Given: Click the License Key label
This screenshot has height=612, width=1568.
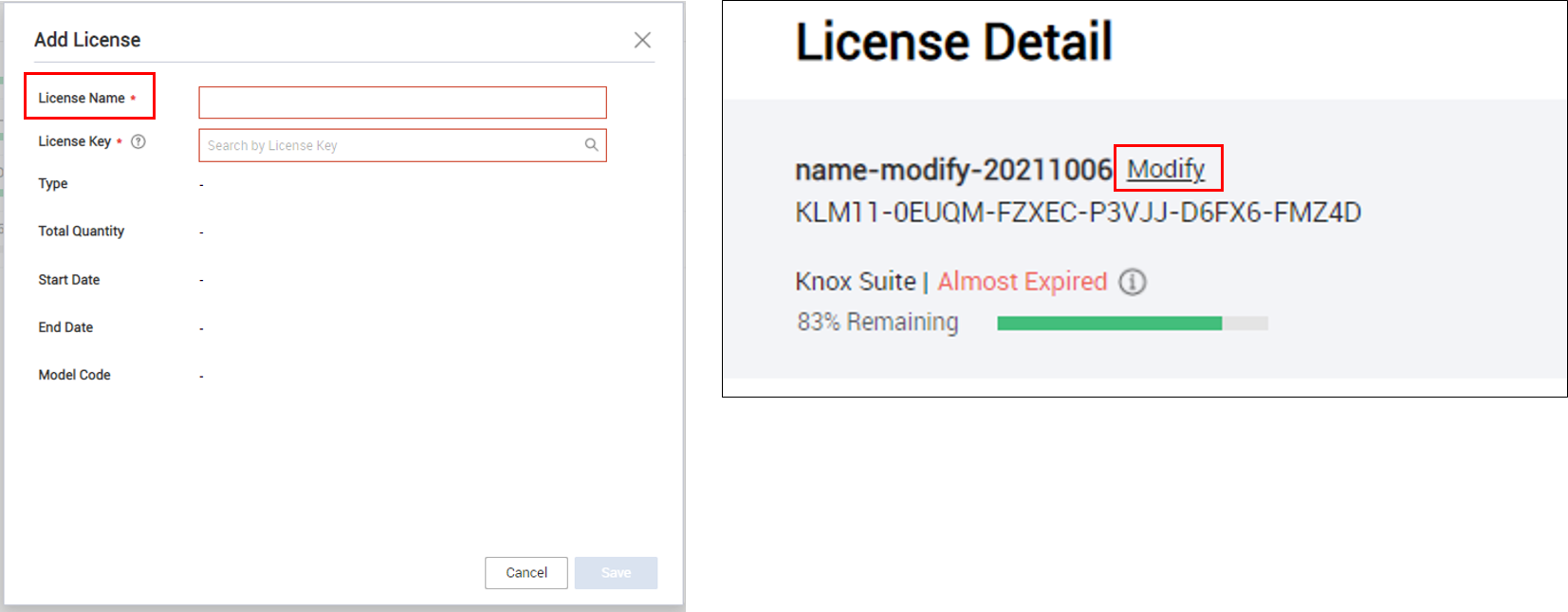Looking at the screenshot, I should 75,141.
